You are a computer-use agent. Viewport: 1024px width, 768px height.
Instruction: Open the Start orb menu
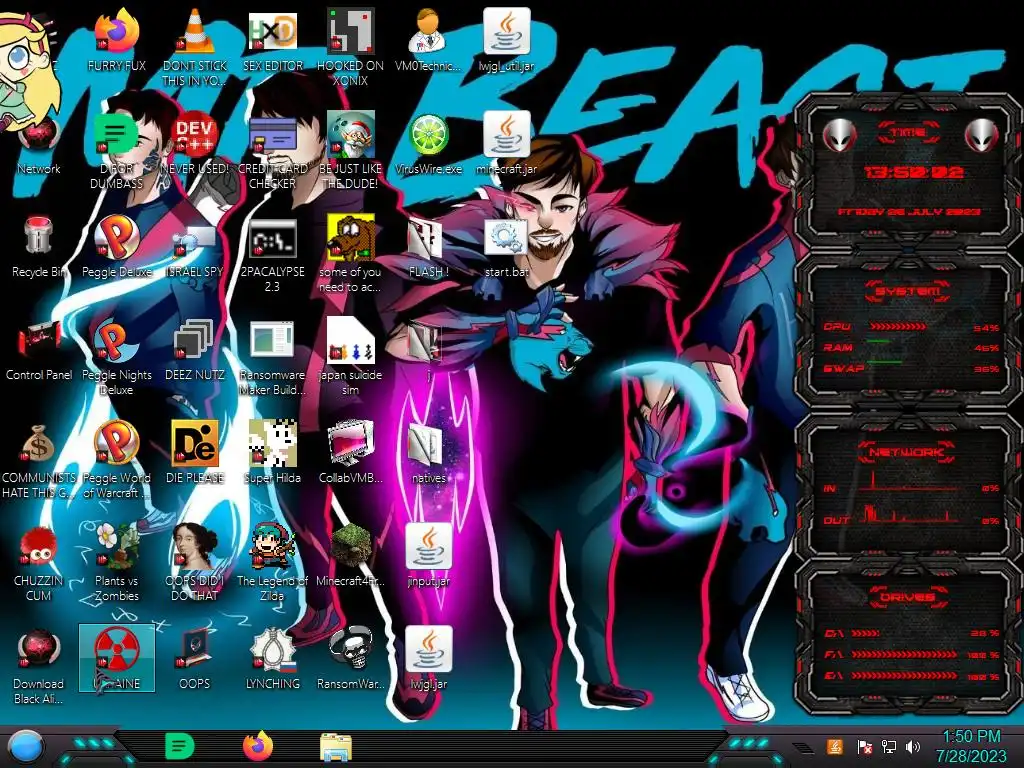click(25, 747)
